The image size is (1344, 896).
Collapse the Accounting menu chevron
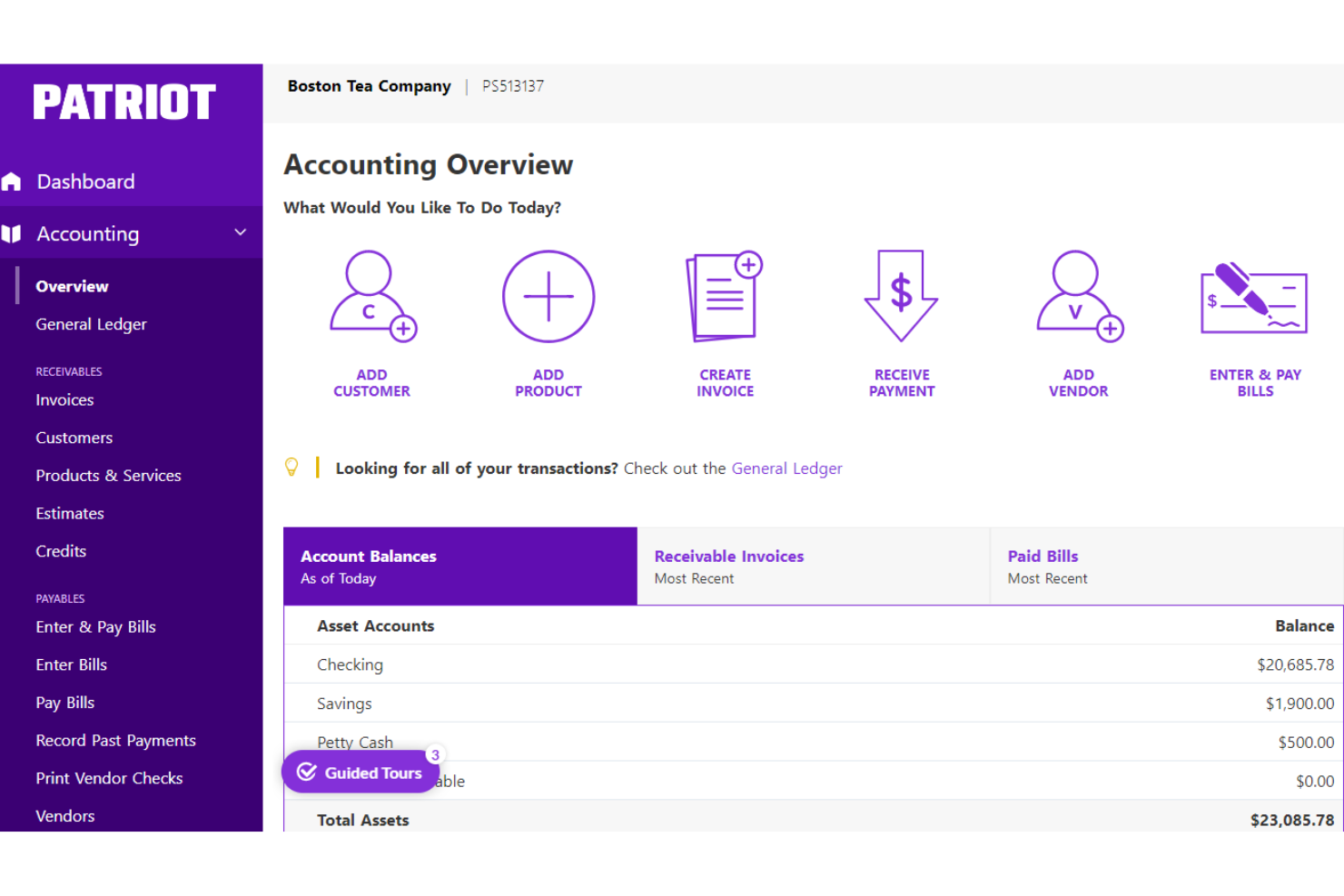coord(241,232)
